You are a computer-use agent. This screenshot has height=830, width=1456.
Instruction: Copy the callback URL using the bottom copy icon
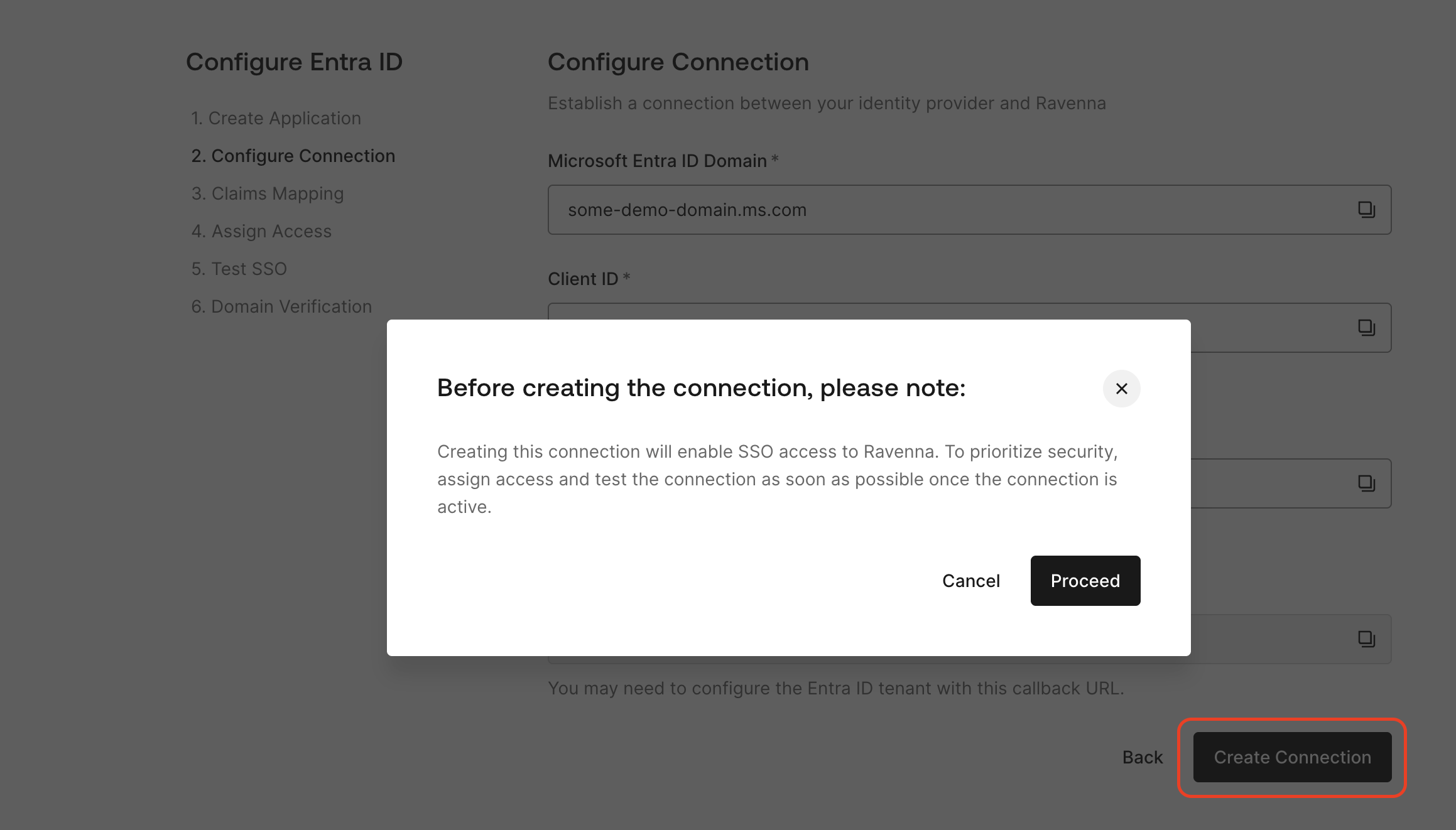1366,639
